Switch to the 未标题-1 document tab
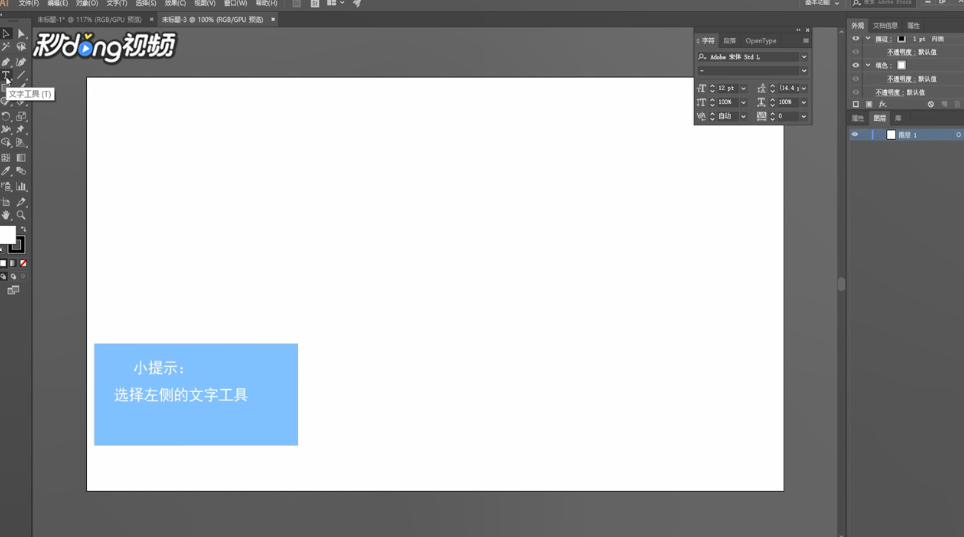The width and height of the screenshot is (964, 537). click(89, 20)
